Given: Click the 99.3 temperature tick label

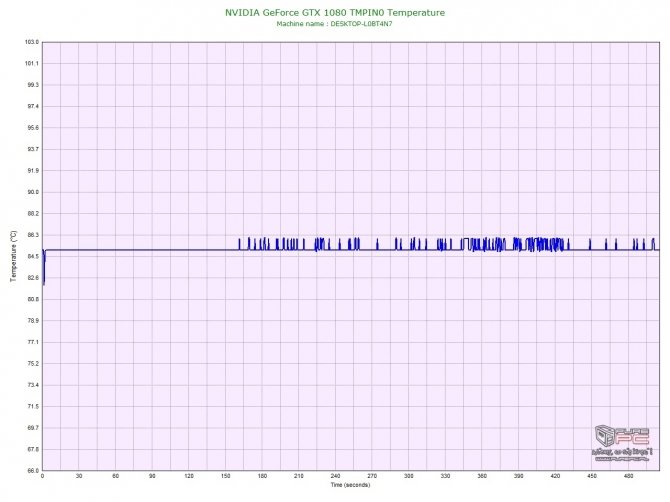Looking at the screenshot, I should click(33, 85).
